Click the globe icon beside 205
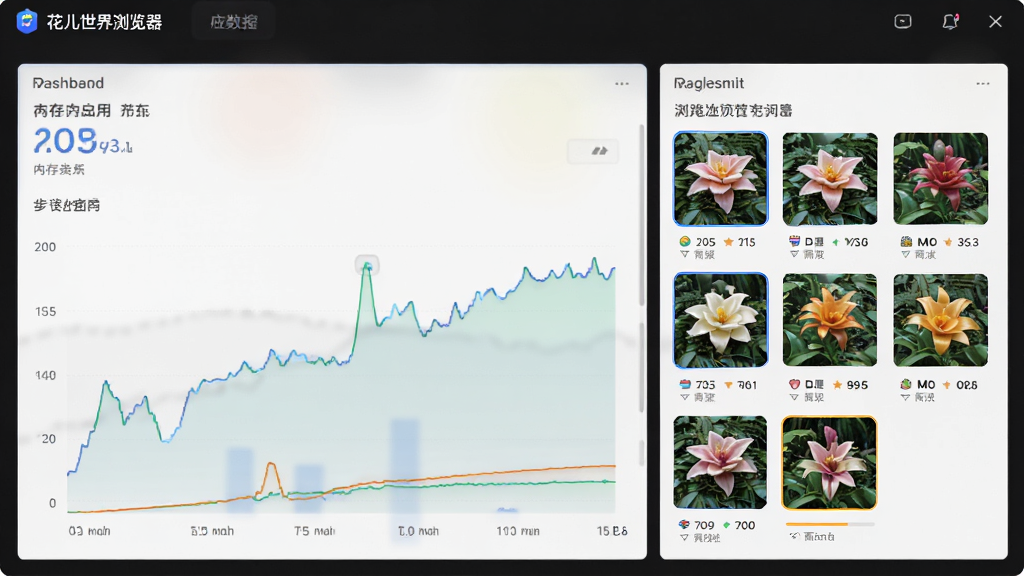Viewport: 1024px width, 576px height. pyautogui.click(x=684, y=242)
